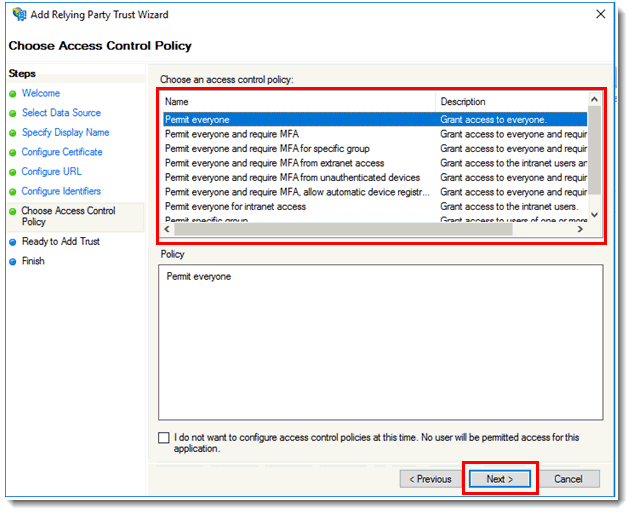
Task: Open the Configure Certificate step
Action: (x=62, y=152)
